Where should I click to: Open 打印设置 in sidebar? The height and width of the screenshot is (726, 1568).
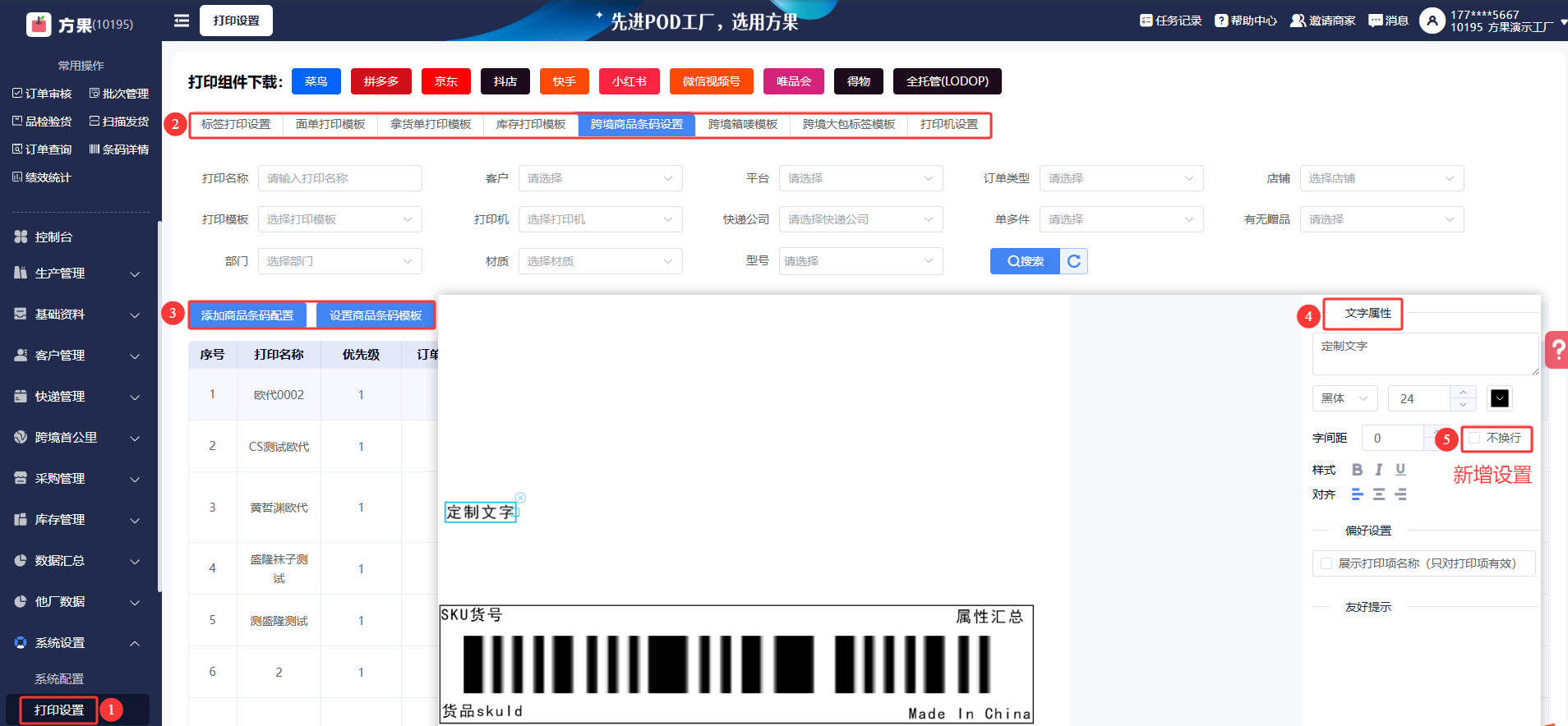click(59, 710)
